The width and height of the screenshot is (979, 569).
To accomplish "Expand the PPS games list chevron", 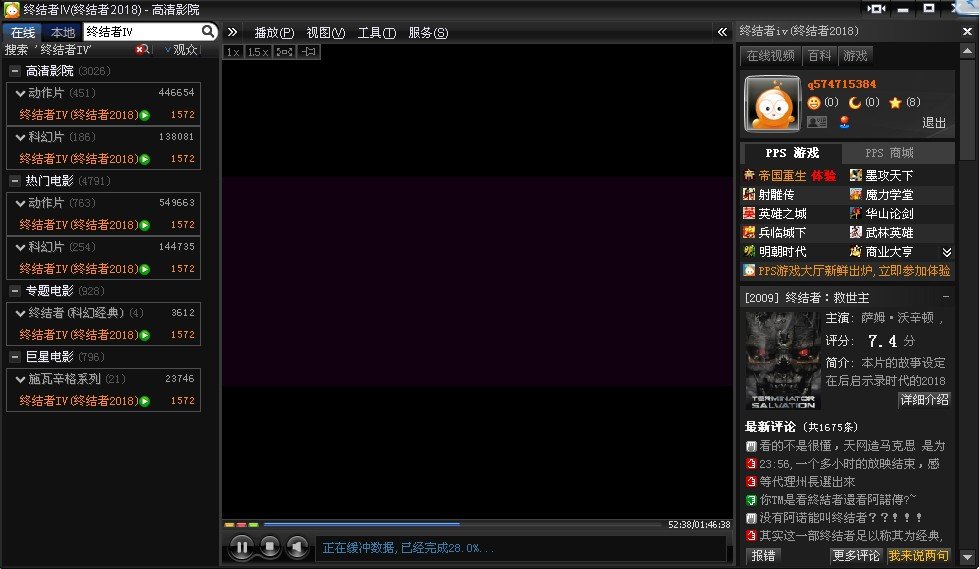I will pos(946,252).
